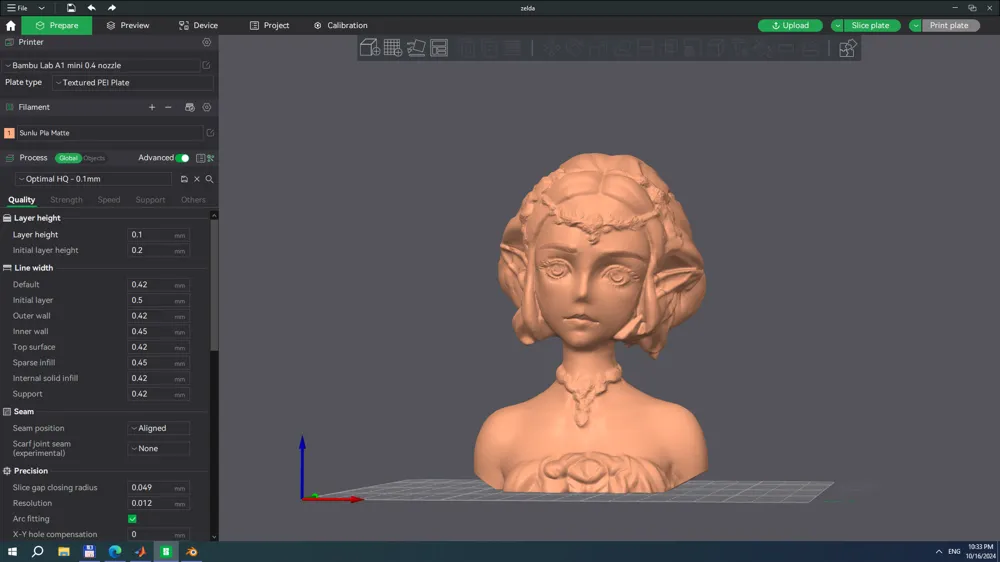Edit the Sparse infill line width field

pos(158,362)
